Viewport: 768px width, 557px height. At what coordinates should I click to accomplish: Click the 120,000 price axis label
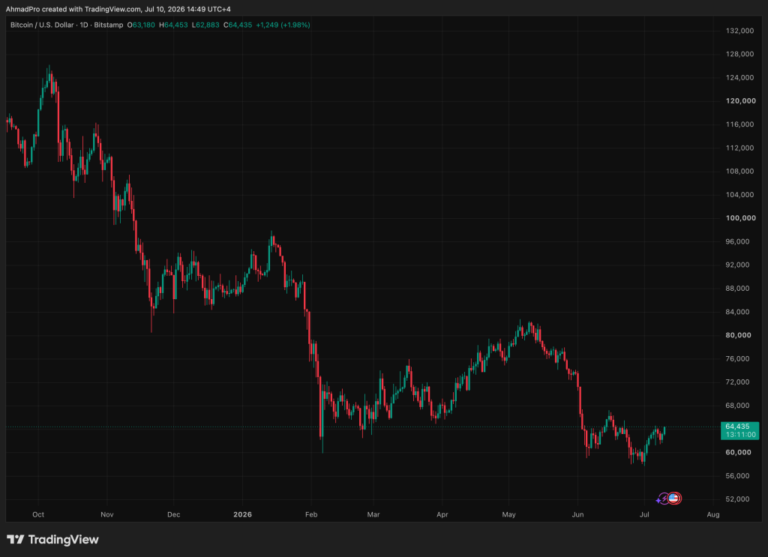[x=740, y=101]
